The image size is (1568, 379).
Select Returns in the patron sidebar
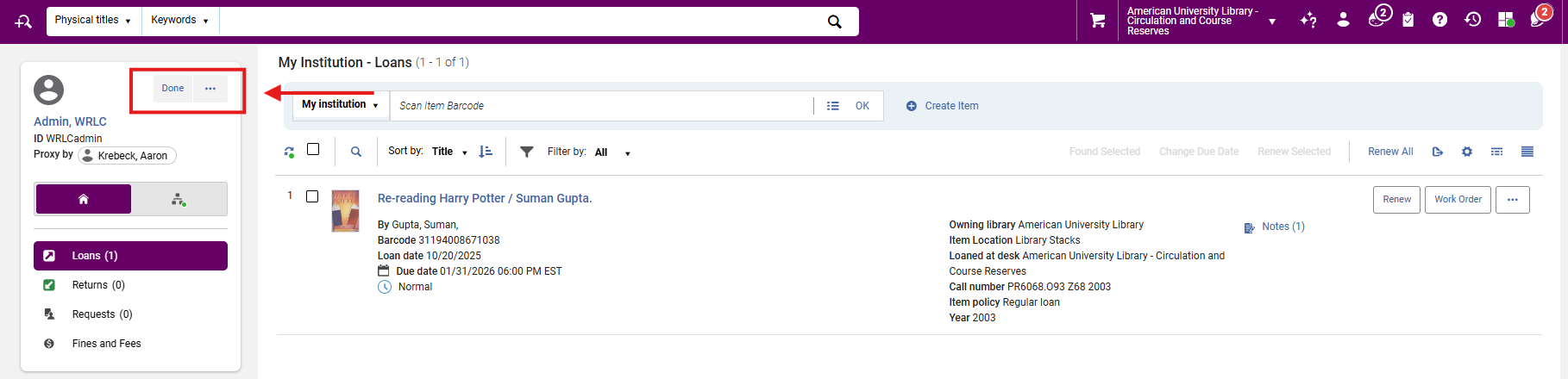click(x=98, y=285)
